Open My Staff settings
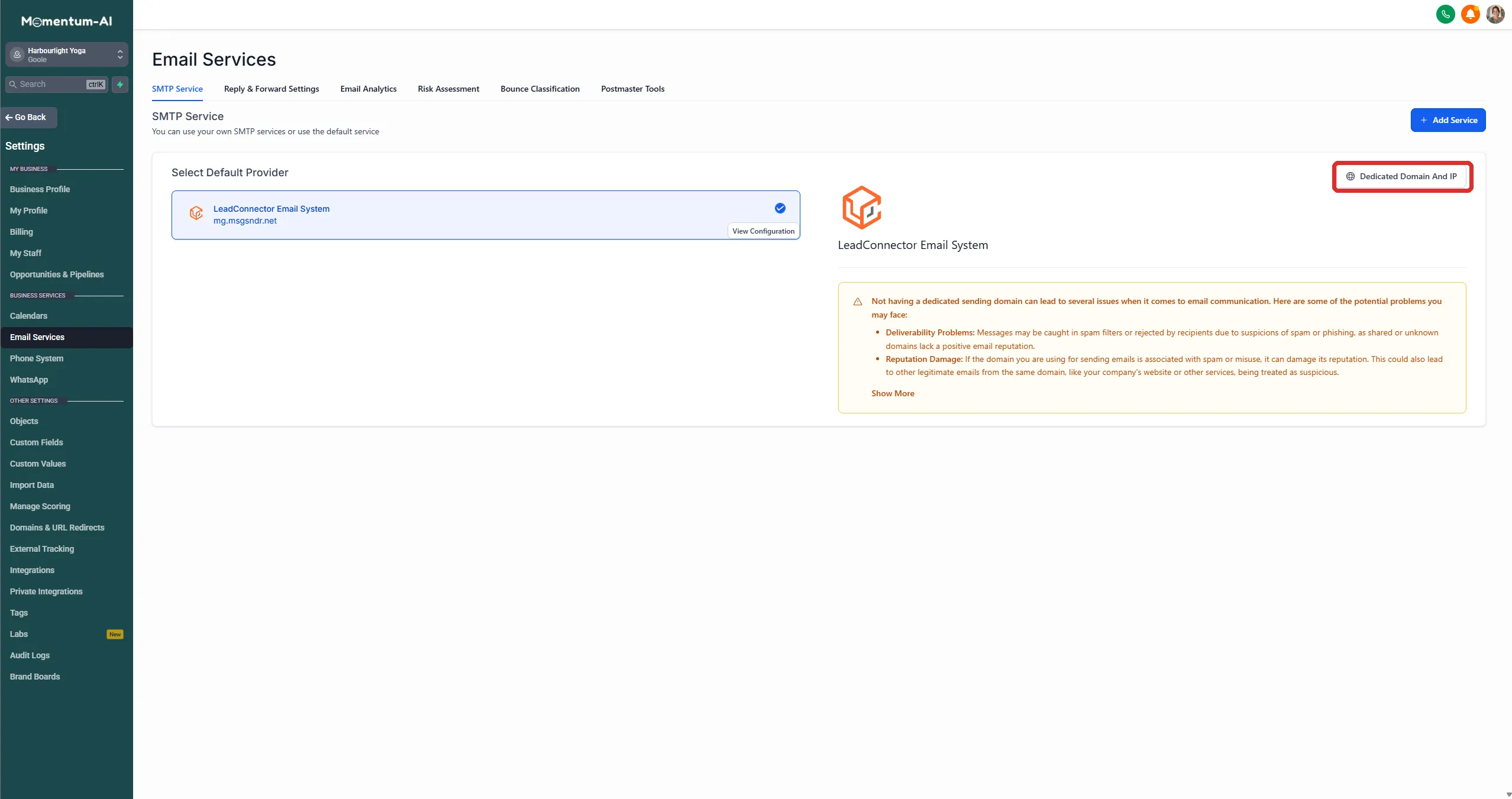The height and width of the screenshot is (799, 1512). 25,253
